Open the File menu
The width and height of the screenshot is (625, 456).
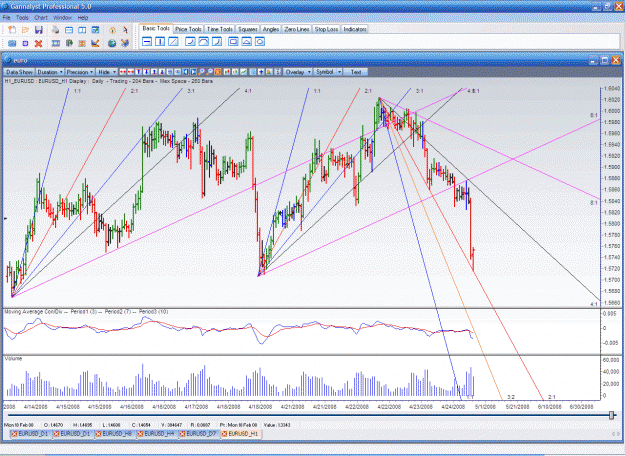(x=6, y=18)
